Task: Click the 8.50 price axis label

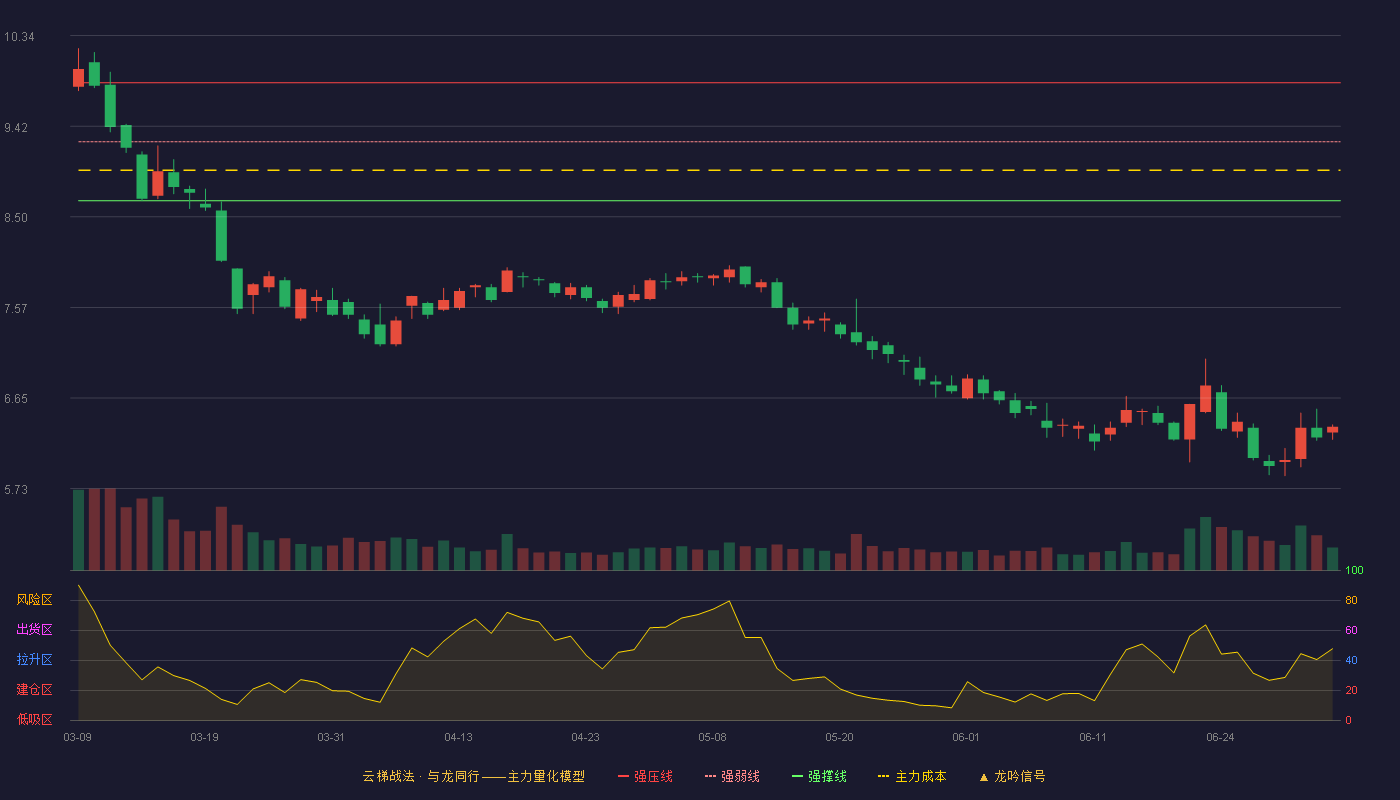Action: coord(16,218)
